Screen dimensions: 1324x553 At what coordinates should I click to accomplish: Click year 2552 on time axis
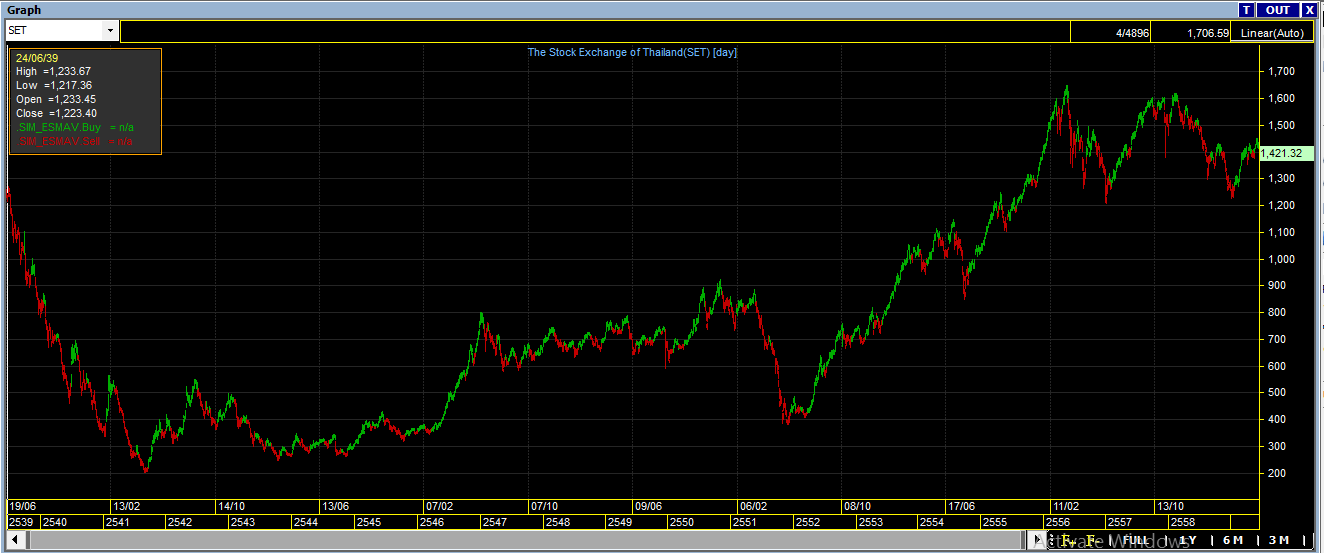click(807, 522)
